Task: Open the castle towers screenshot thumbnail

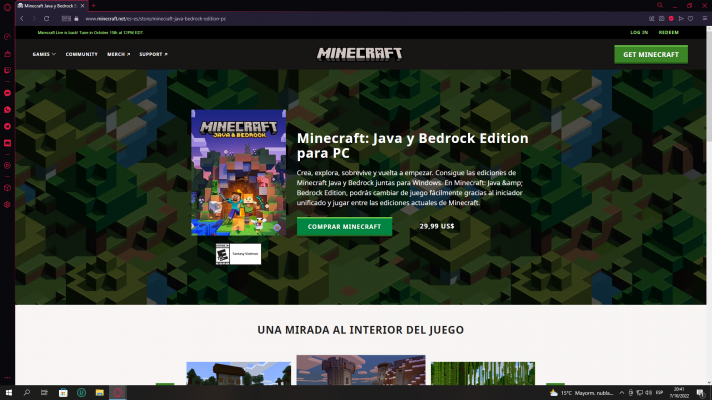Action: point(361,370)
